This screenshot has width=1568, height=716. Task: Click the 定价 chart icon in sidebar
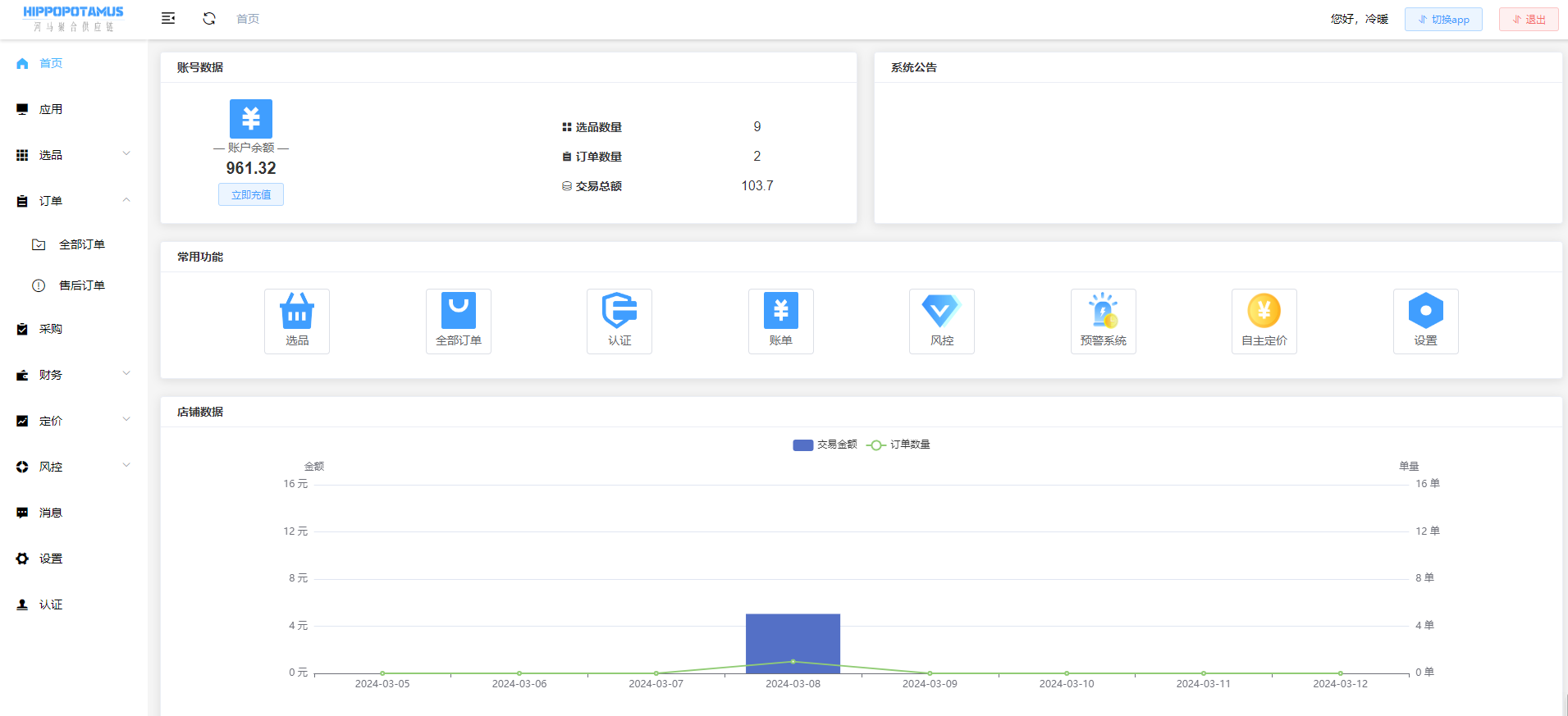point(22,421)
